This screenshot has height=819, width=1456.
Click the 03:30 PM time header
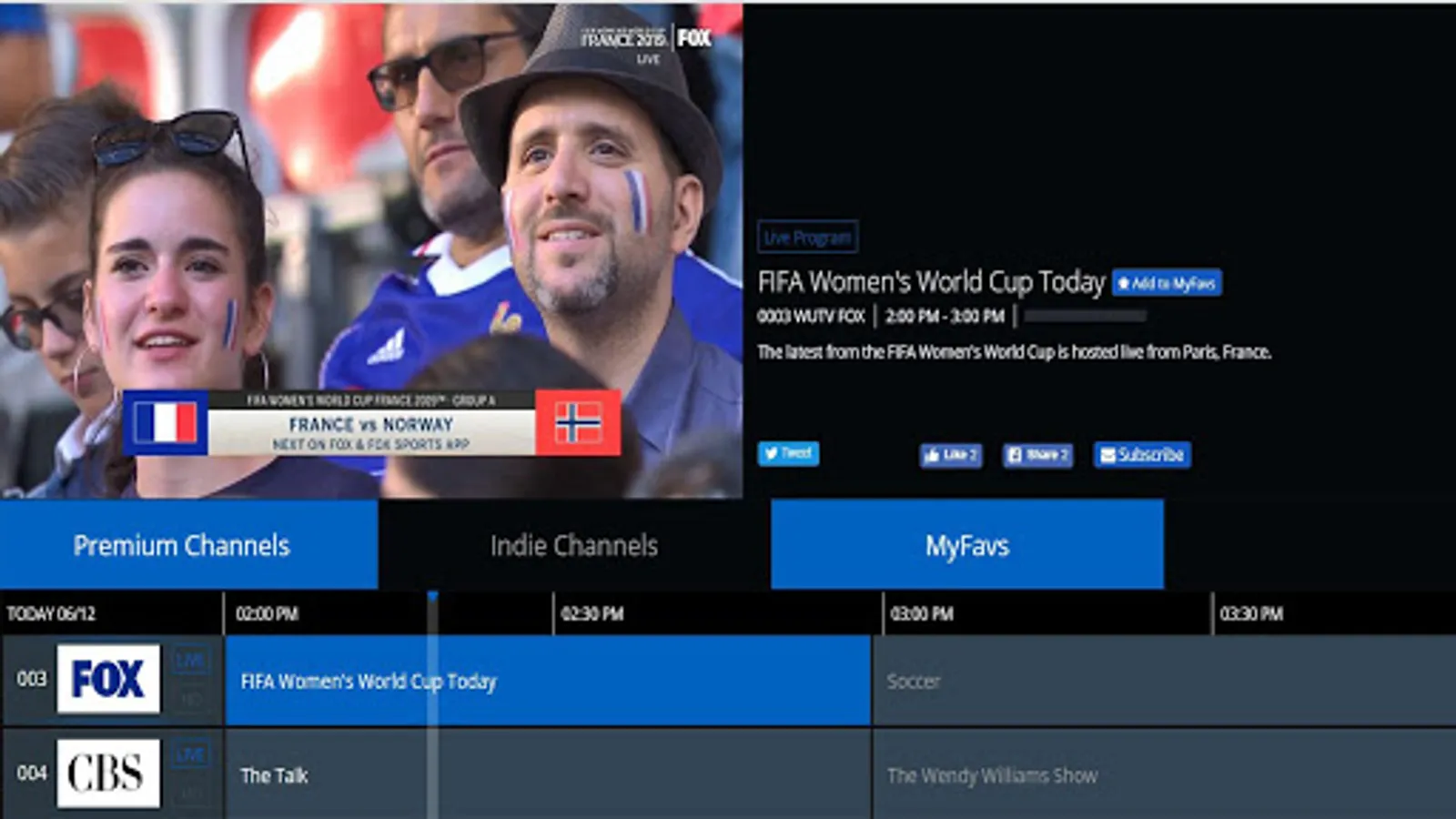coord(1251,614)
